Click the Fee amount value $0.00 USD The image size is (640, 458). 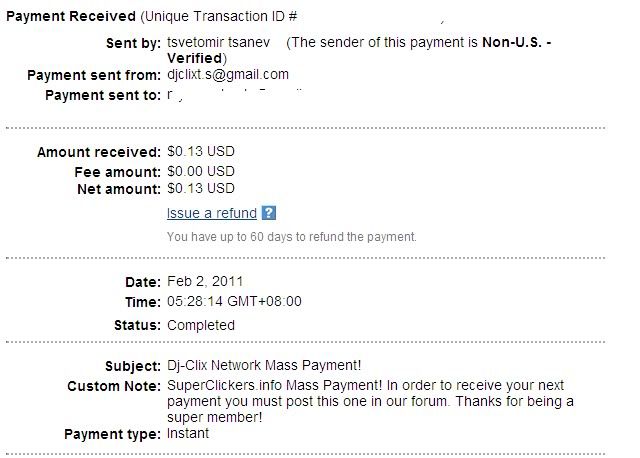pyautogui.click(x=200, y=171)
